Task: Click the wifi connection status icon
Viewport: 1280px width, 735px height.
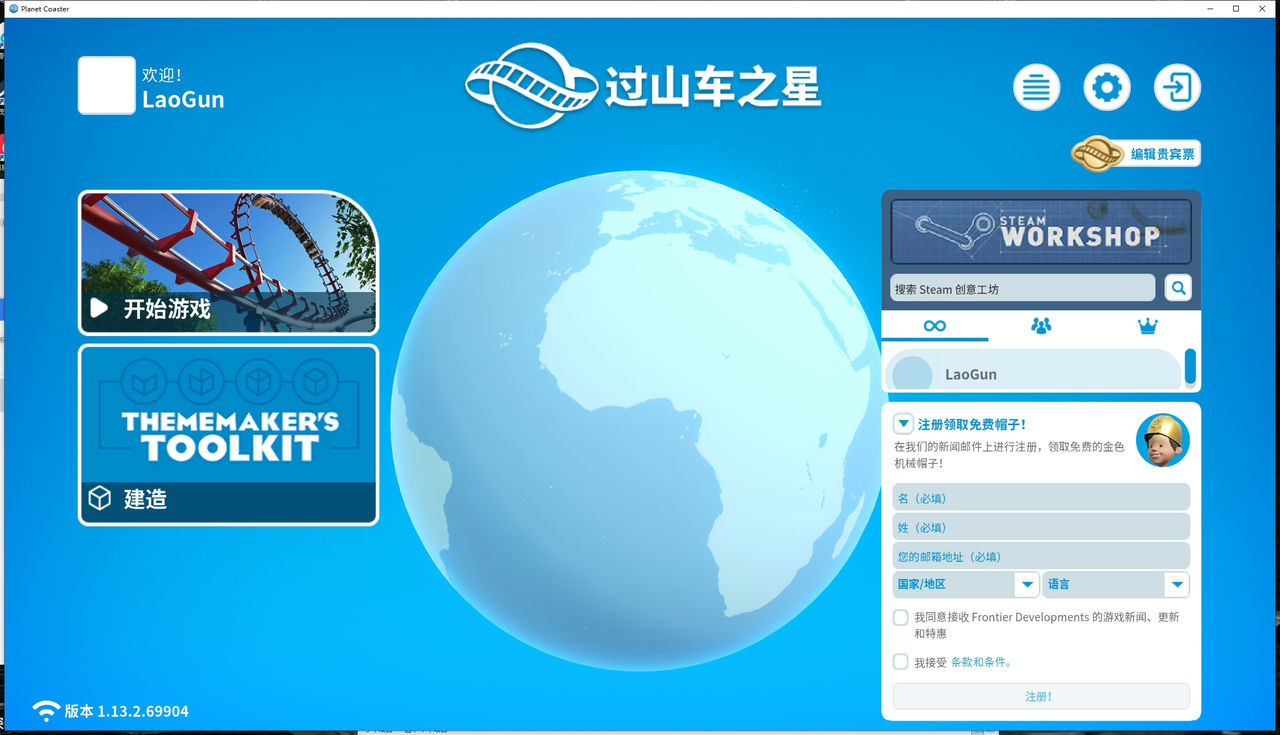Action: [46, 711]
